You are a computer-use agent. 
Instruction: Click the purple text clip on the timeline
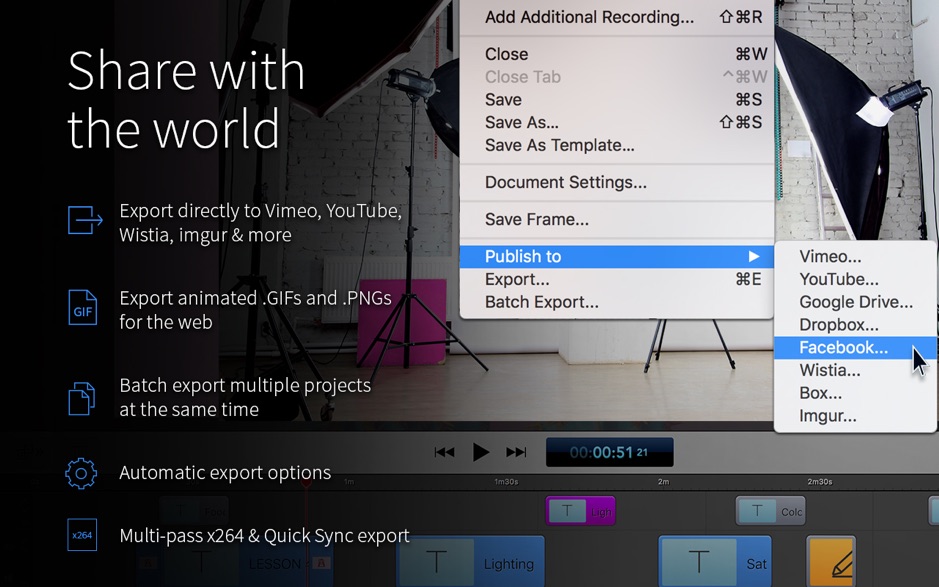(581, 510)
